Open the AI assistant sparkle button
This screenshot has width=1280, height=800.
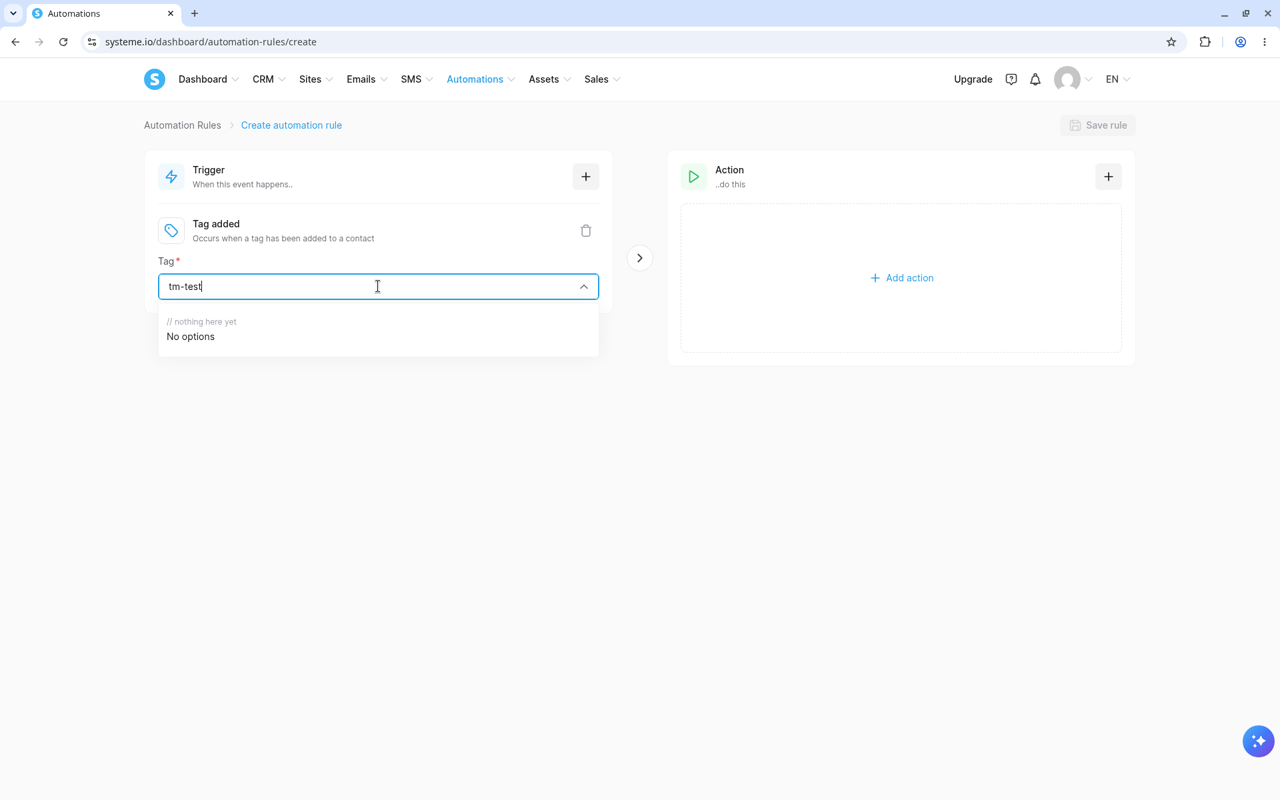(x=1258, y=741)
